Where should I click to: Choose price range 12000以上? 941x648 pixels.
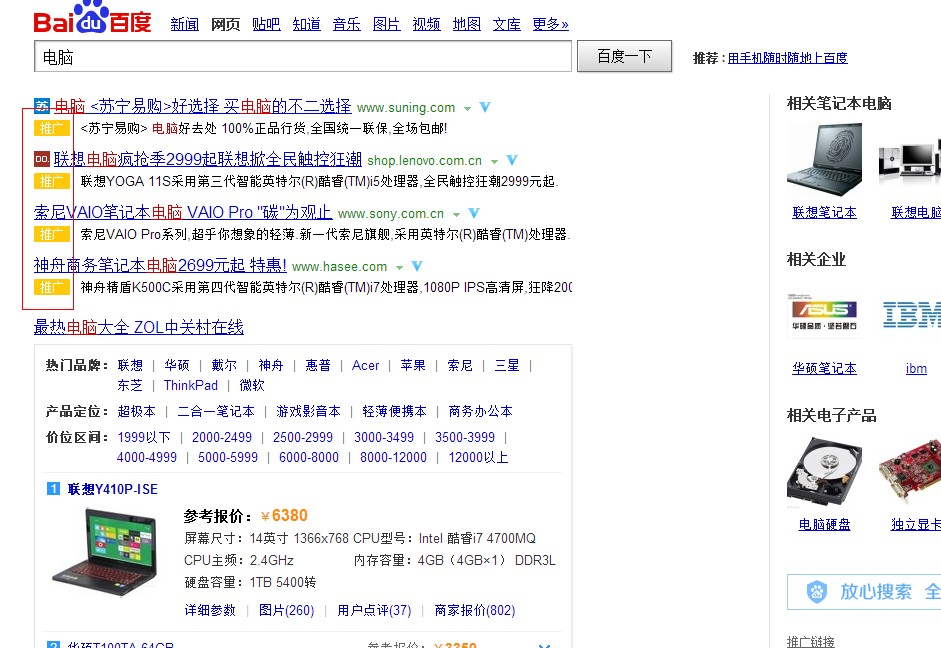(478, 457)
